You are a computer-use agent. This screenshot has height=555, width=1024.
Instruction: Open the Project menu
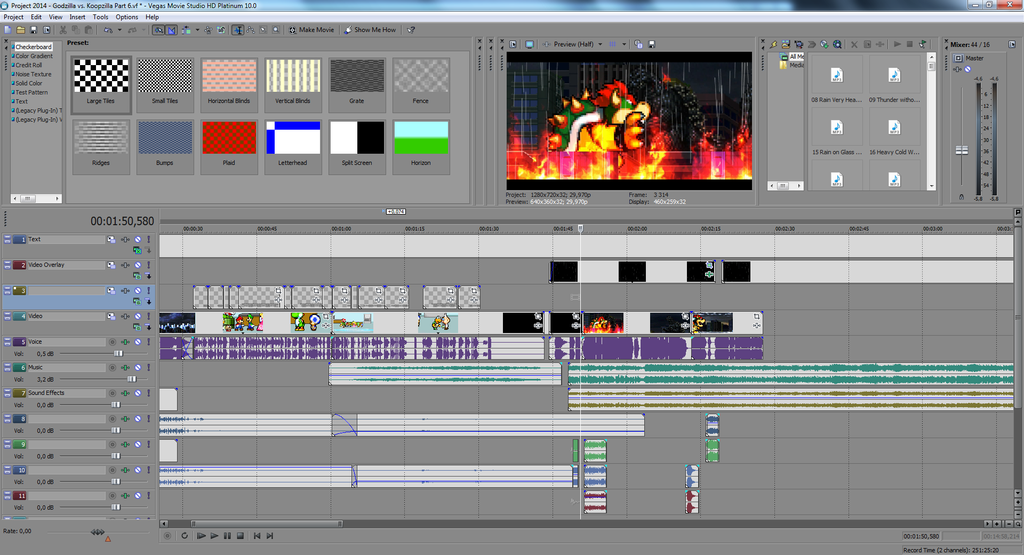coord(14,17)
